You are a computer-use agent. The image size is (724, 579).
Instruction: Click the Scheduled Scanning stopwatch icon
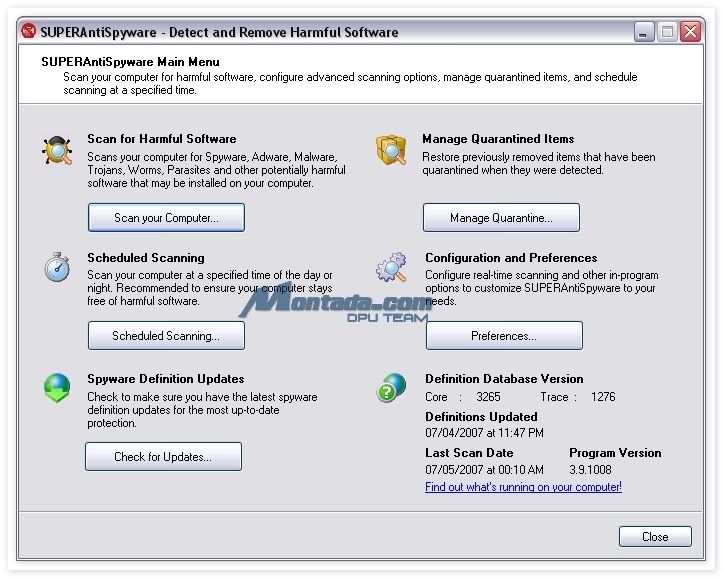[x=57, y=267]
